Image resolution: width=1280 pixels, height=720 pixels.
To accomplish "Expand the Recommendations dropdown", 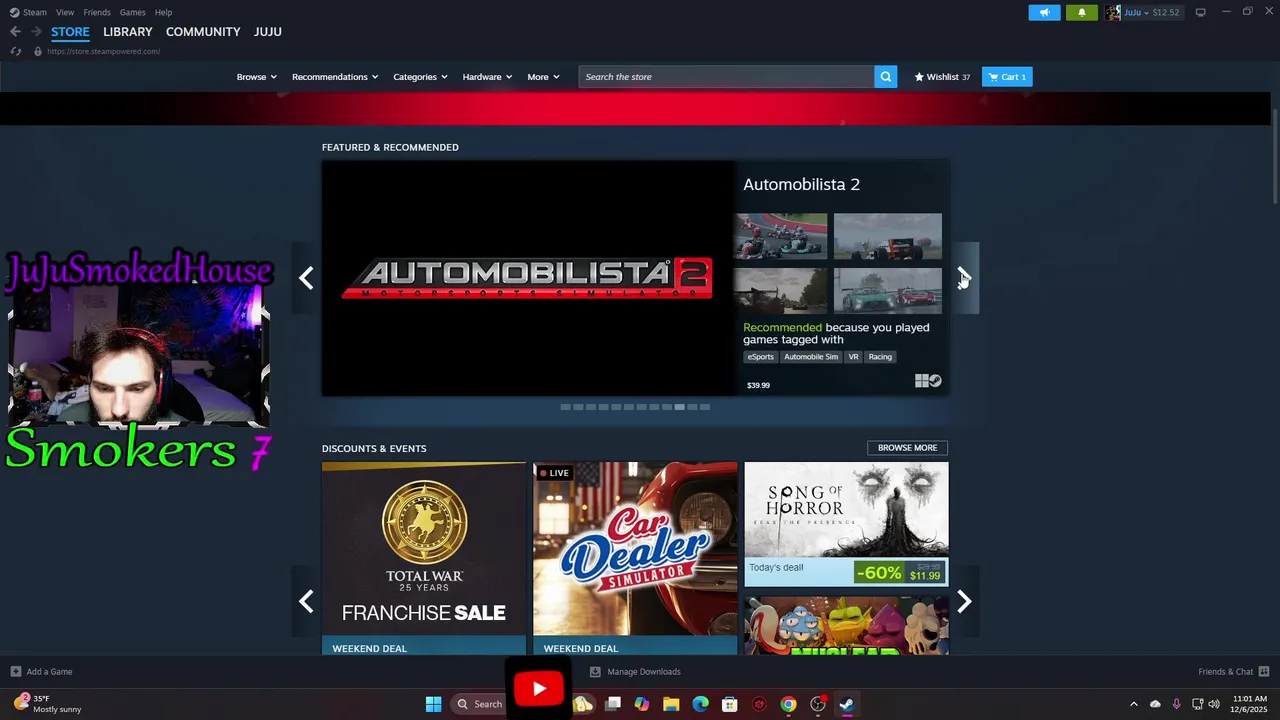I will 335,77.
